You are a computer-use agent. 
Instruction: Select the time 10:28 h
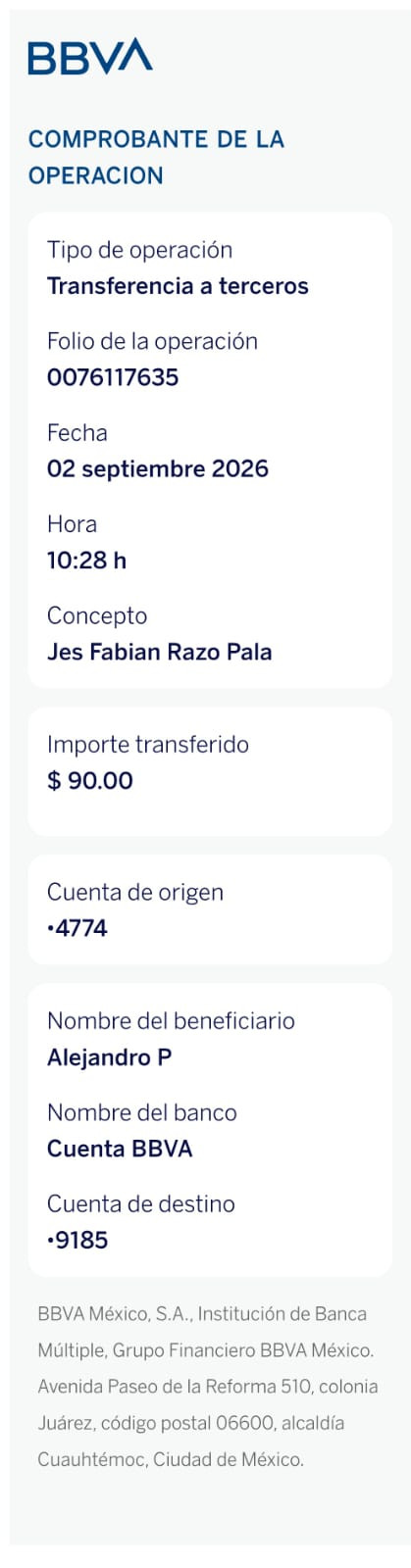86,561
